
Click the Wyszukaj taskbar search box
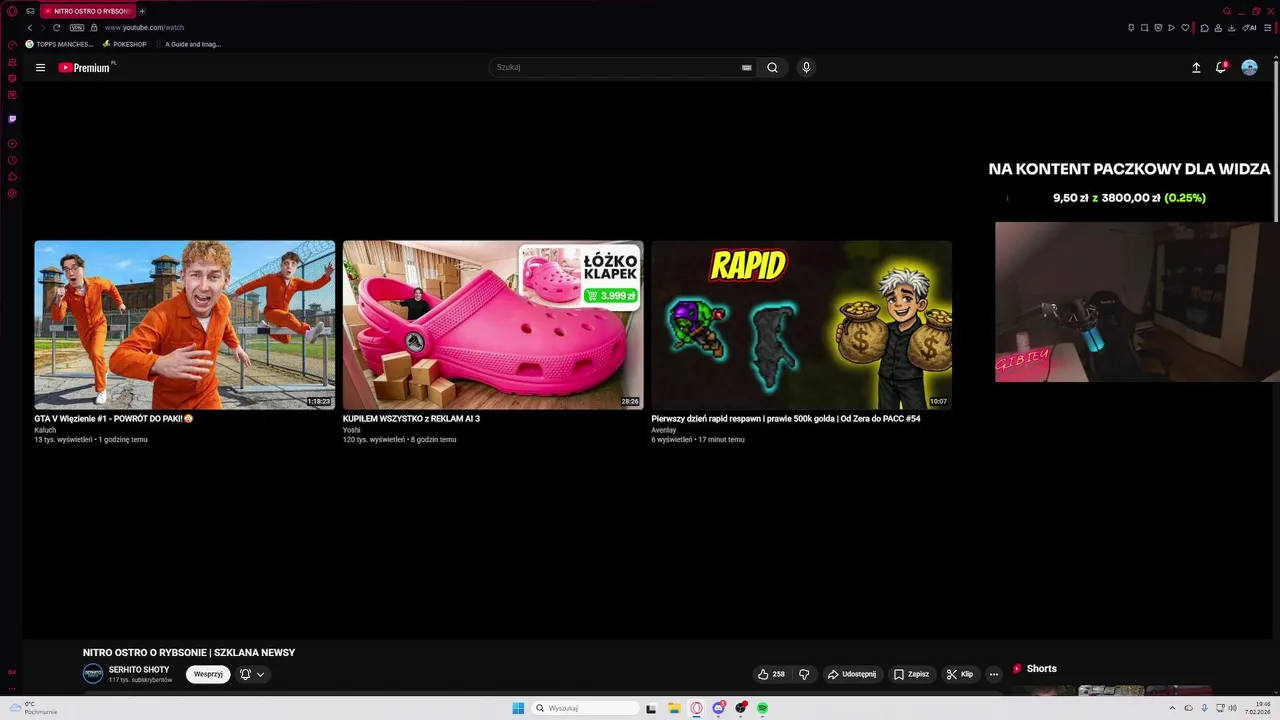click(586, 708)
